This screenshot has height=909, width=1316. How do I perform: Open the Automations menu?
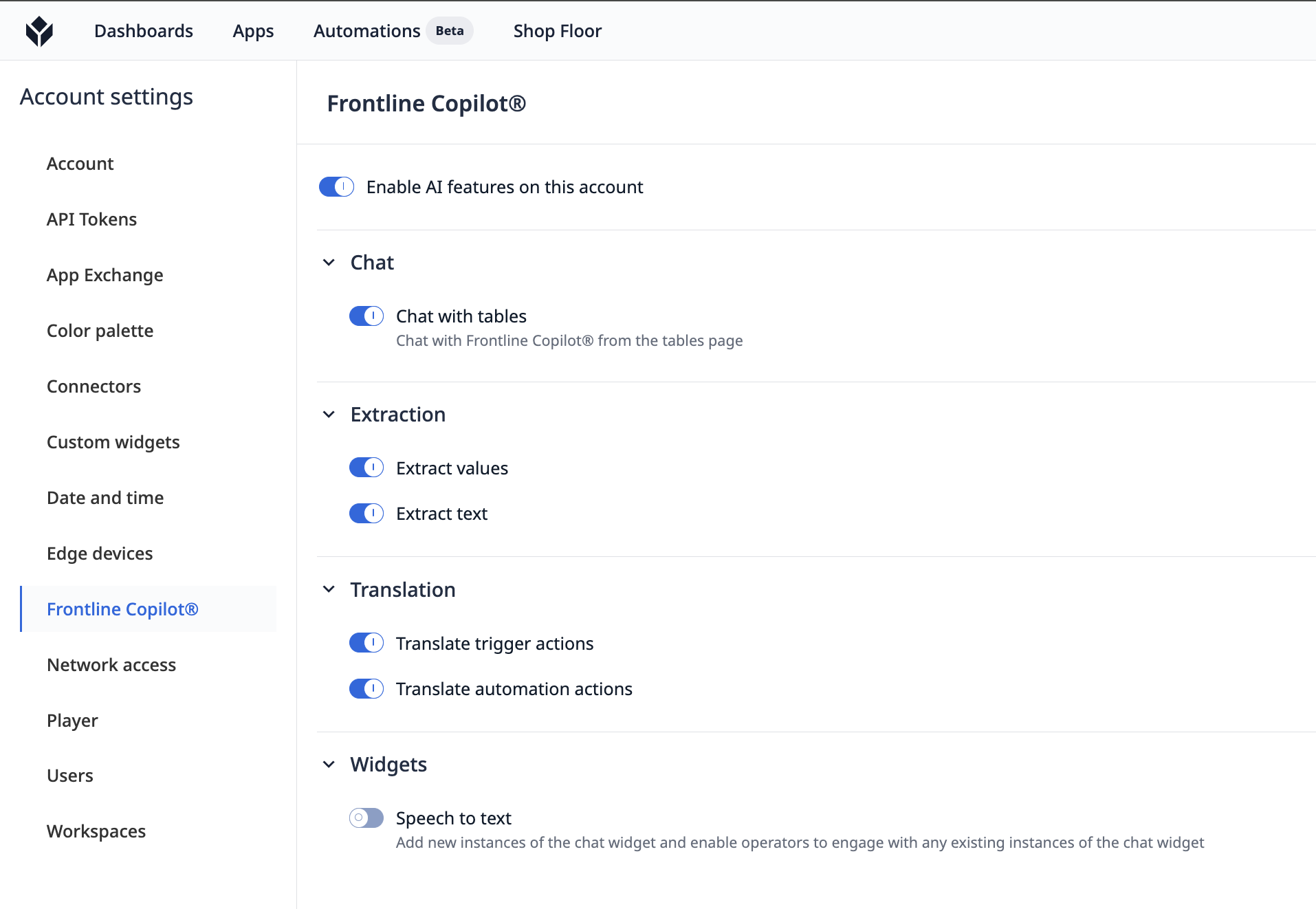pyautogui.click(x=366, y=31)
